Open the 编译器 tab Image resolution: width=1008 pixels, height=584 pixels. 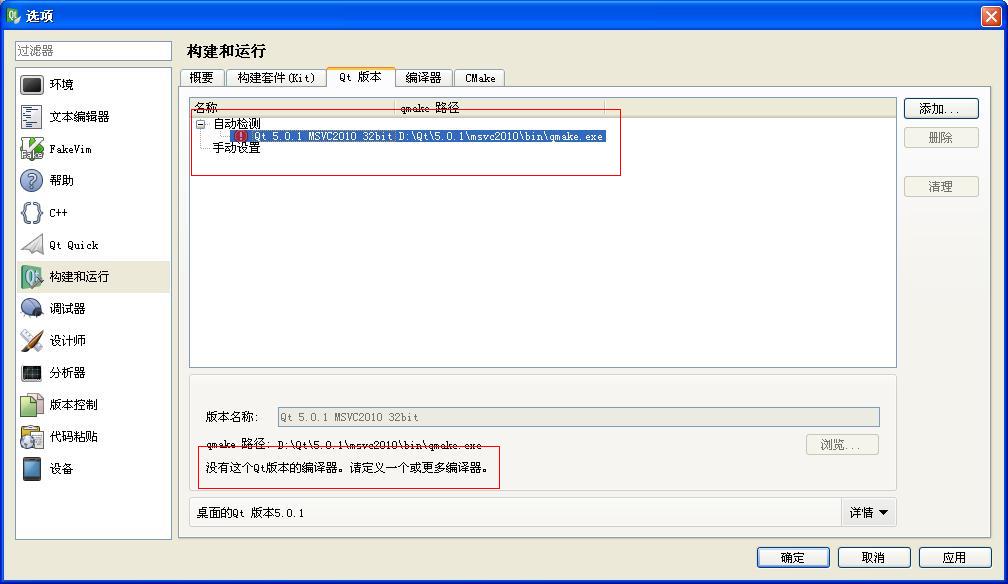click(423, 78)
